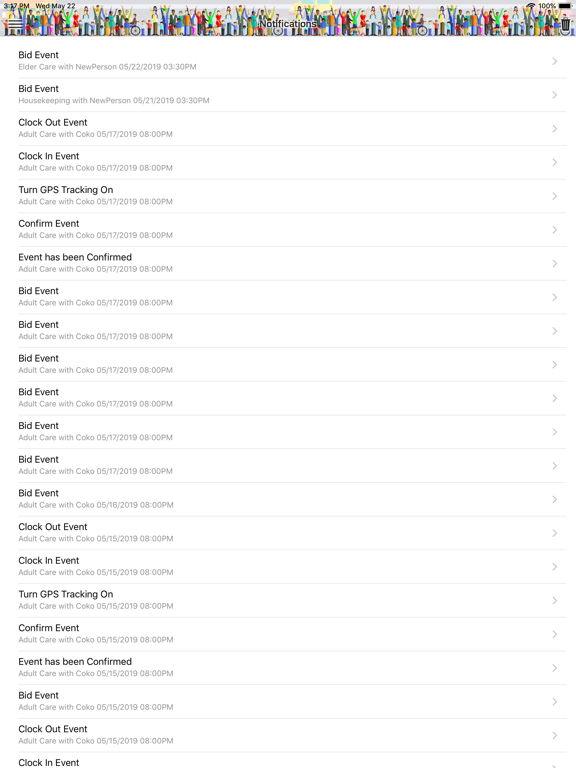Tap the trash can delete icon
This screenshot has height=768, width=576.
(x=565, y=24)
